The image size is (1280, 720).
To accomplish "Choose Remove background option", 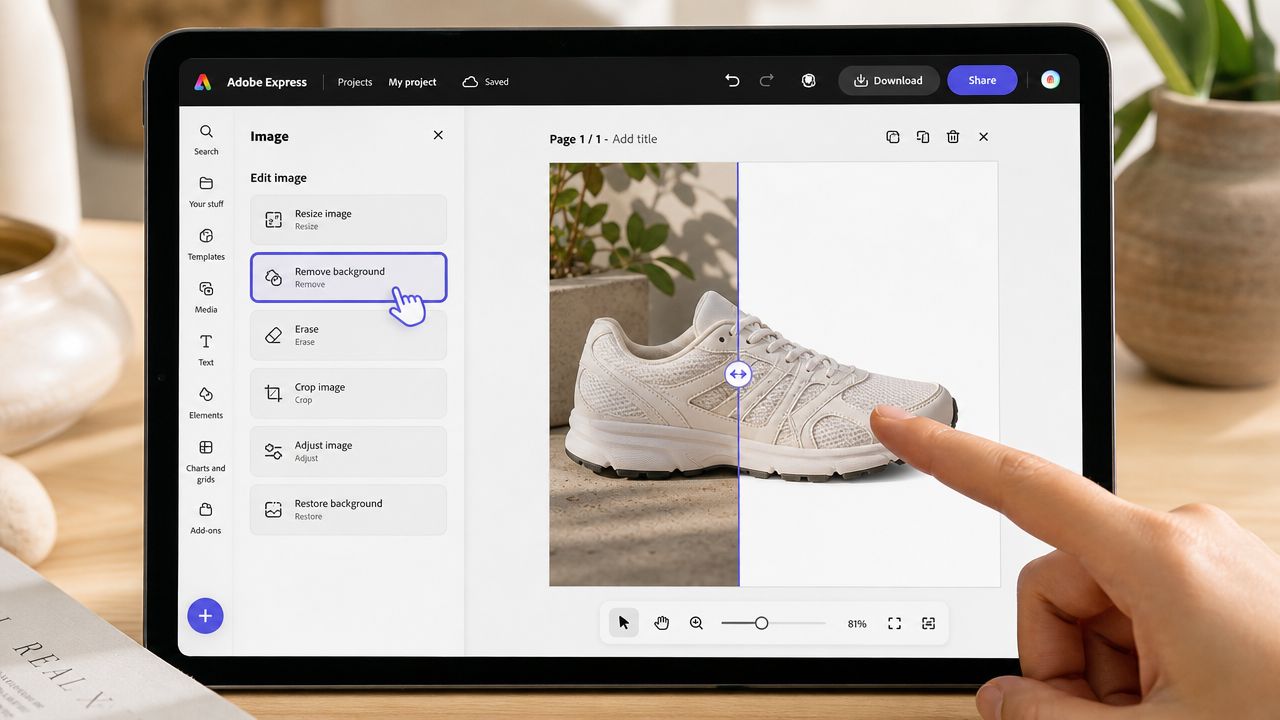I will 348,277.
